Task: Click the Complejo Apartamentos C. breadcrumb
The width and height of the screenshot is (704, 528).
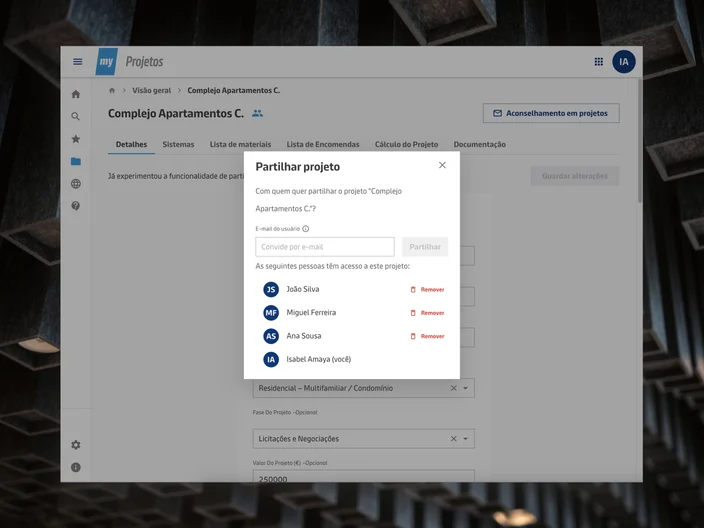Action: [233, 90]
